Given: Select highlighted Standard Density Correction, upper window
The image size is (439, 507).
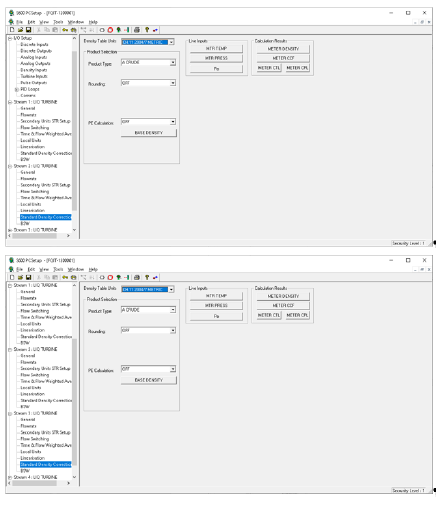Looking at the screenshot, I should point(46,217).
